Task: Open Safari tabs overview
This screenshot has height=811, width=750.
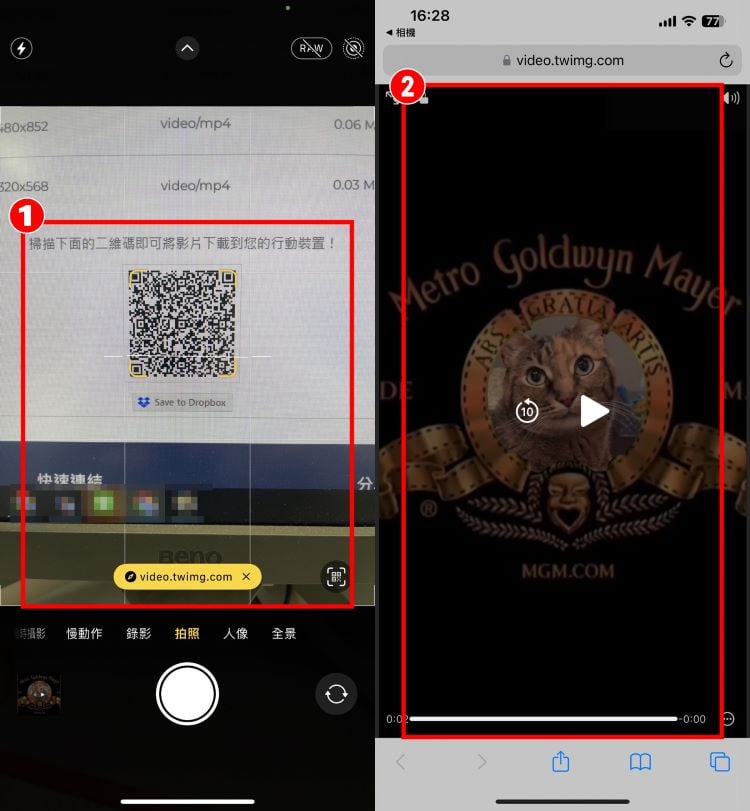Action: tap(720, 762)
